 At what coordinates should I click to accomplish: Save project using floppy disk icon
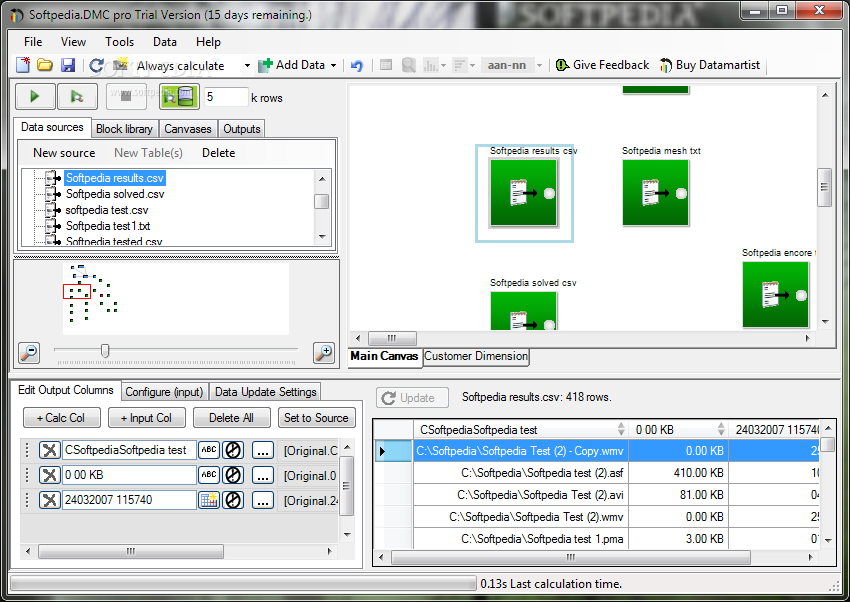tap(68, 65)
